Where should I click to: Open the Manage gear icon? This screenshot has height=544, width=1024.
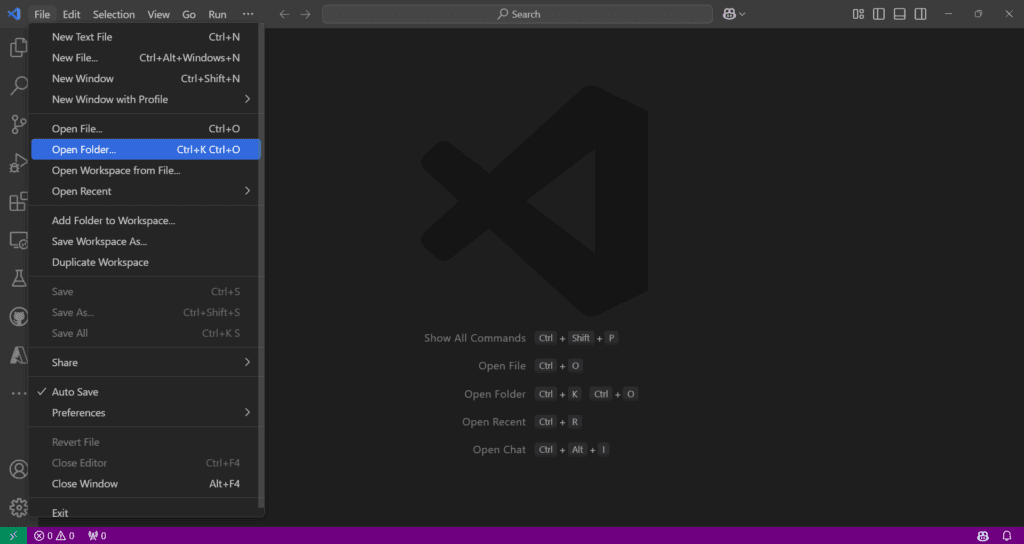18,507
